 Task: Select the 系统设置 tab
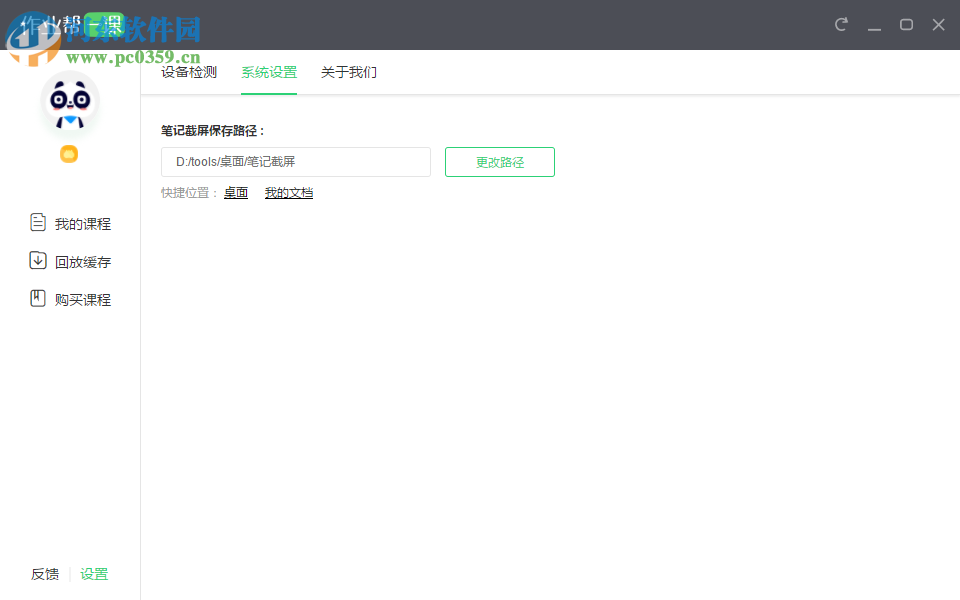[x=268, y=72]
